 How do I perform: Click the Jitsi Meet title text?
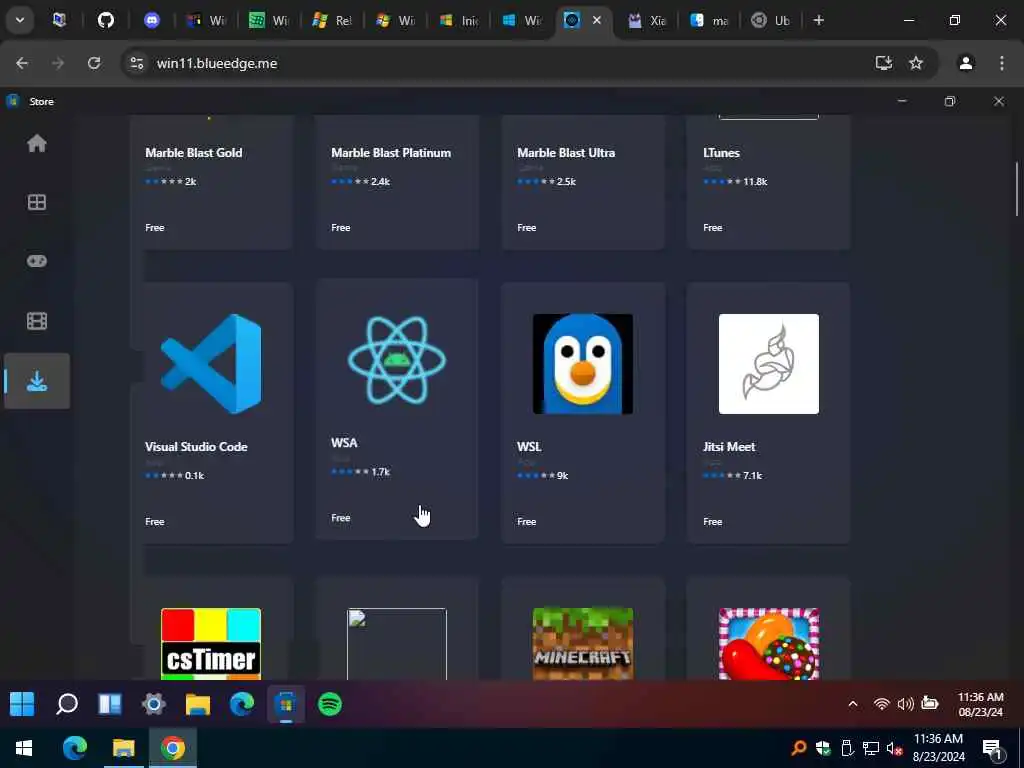coord(729,447)
